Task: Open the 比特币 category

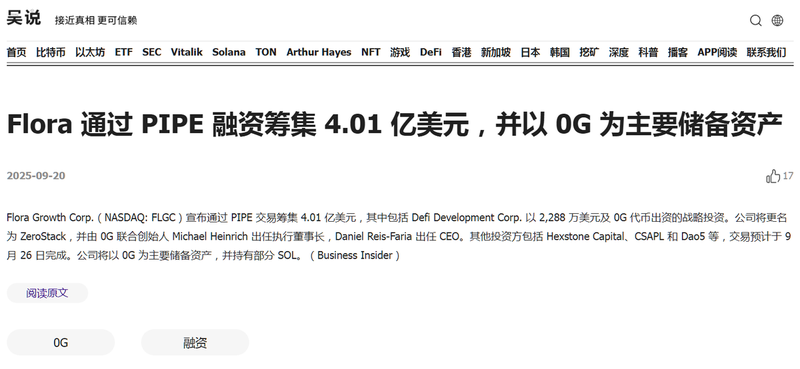Action: (x=51, y=52)
